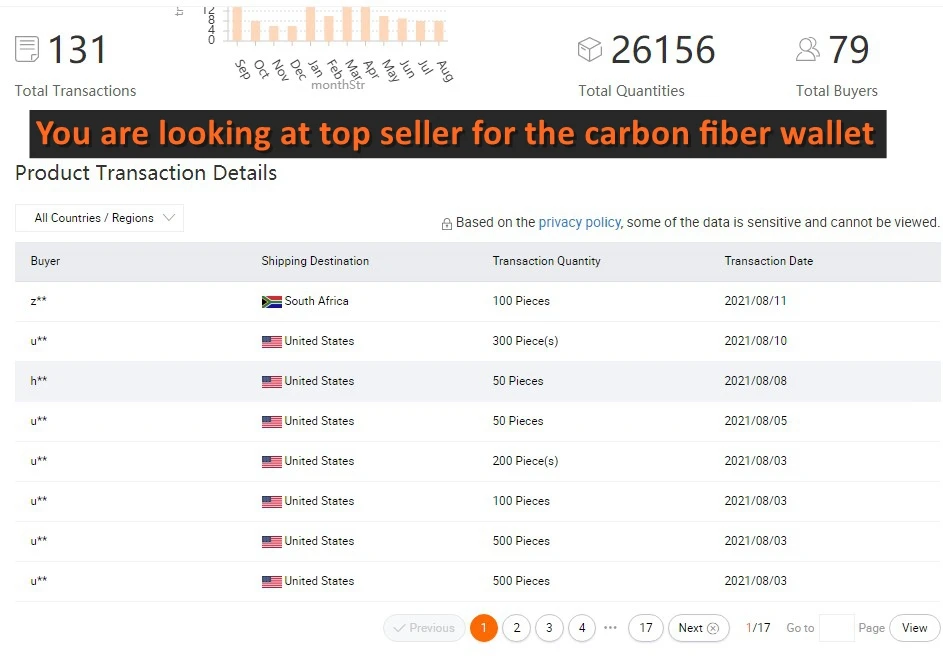Click the Total Buyers people icon
Viewport: 943px width, 659px height.
click(x=807, y=49)
